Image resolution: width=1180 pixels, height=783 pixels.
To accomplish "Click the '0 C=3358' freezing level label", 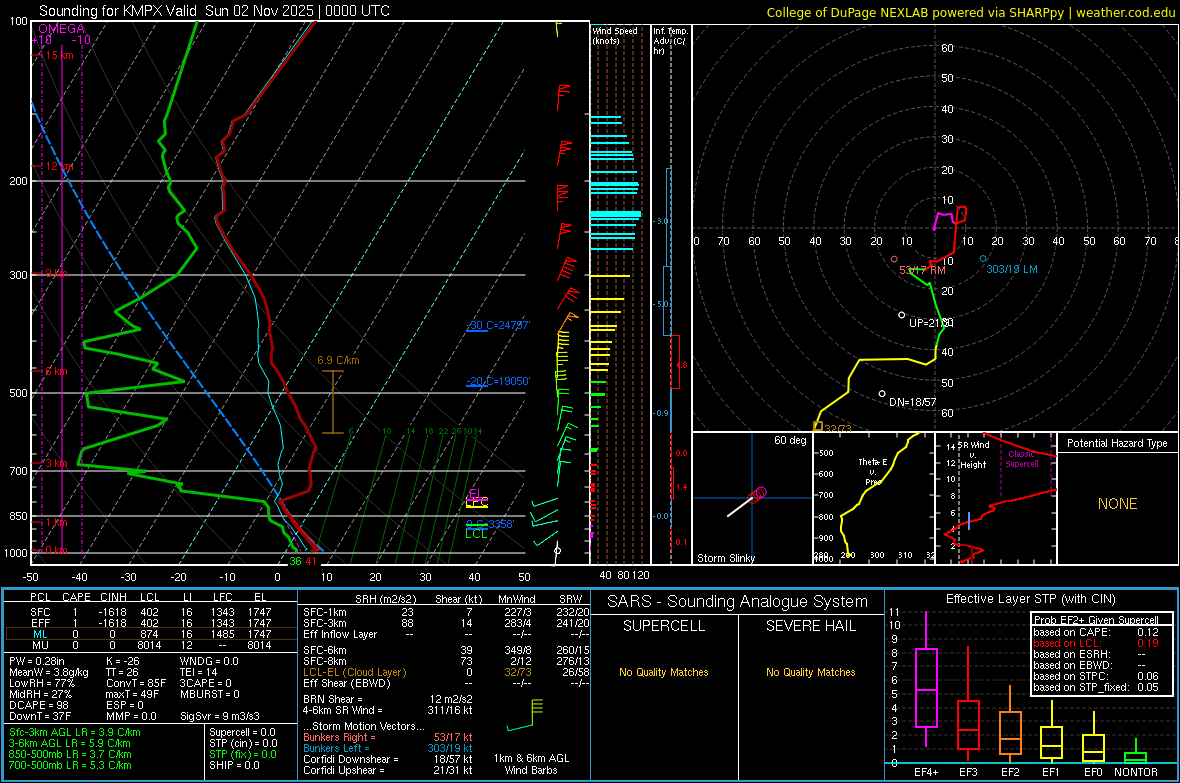I will tap(490, 524).
